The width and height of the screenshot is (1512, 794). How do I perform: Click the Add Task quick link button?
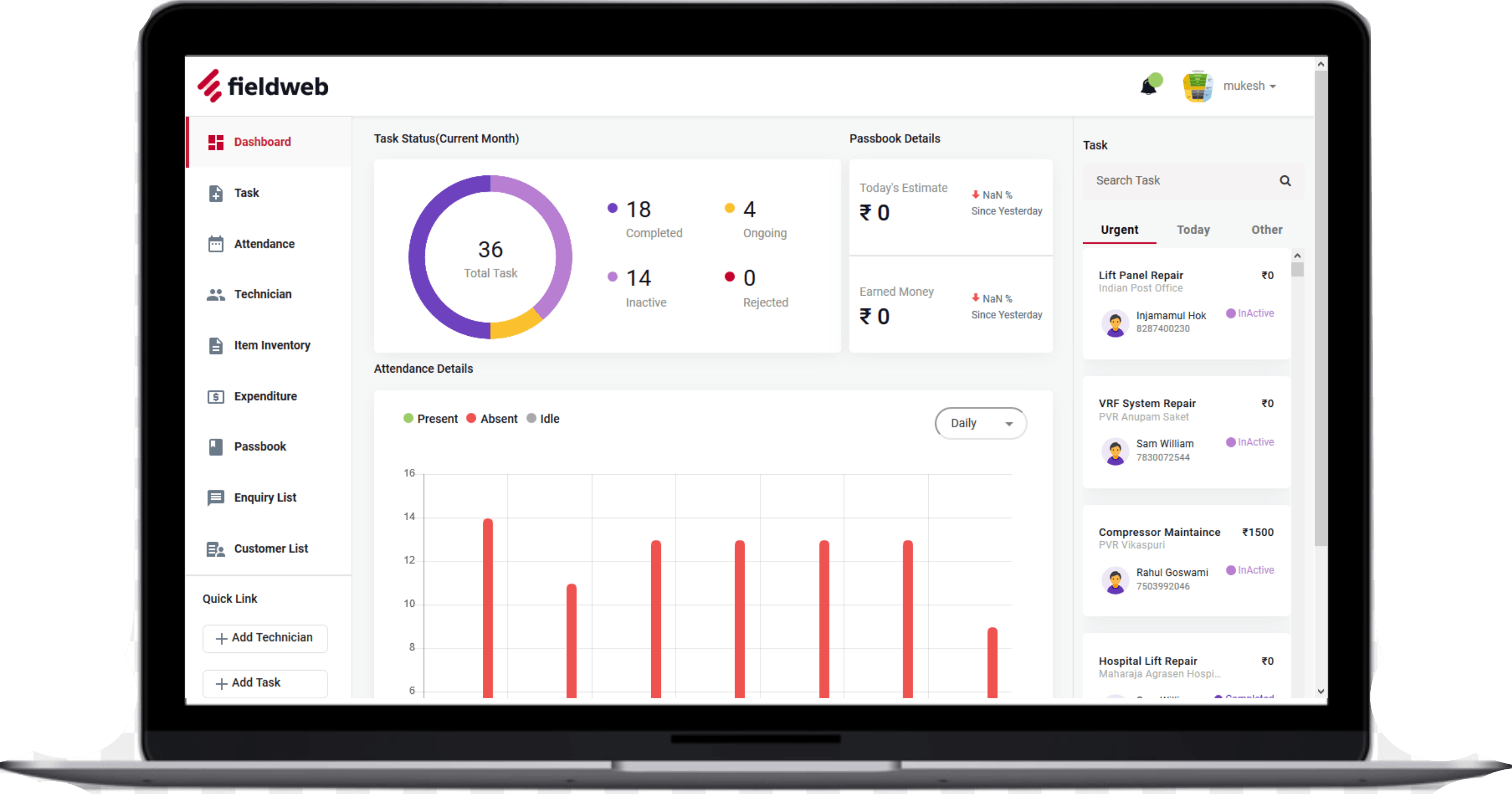coord(265,683)
